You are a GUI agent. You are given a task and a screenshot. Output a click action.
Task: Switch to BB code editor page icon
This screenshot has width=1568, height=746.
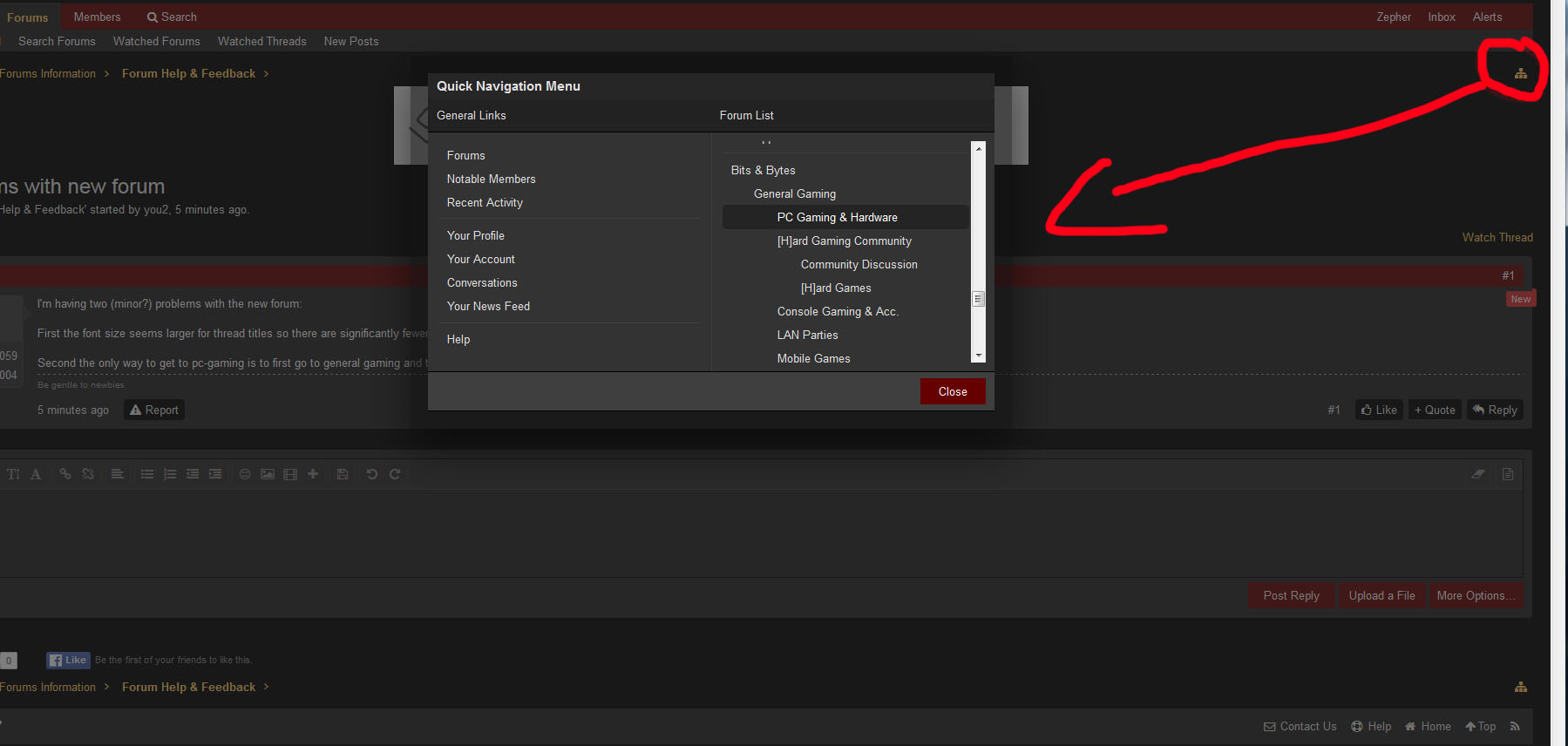click(1508, 474)
